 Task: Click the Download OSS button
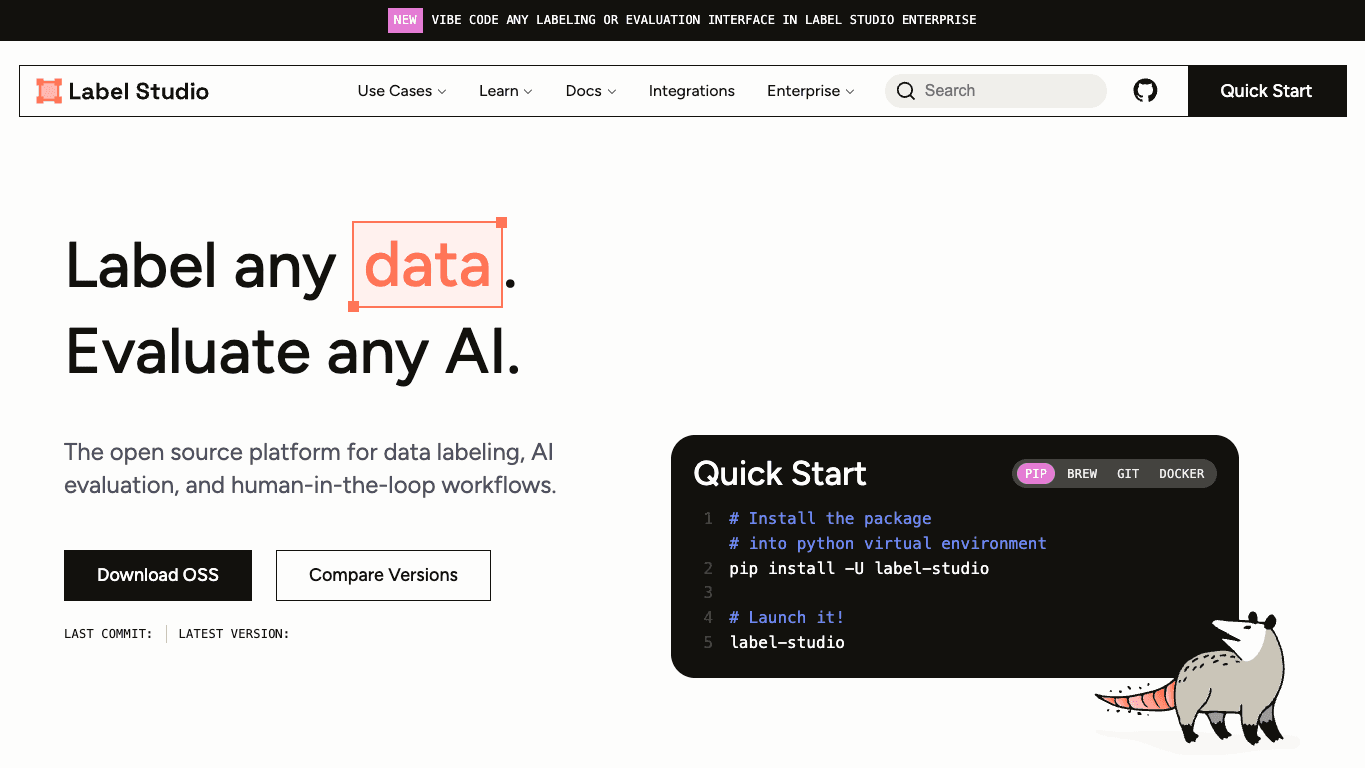click(x=158, y=575)
